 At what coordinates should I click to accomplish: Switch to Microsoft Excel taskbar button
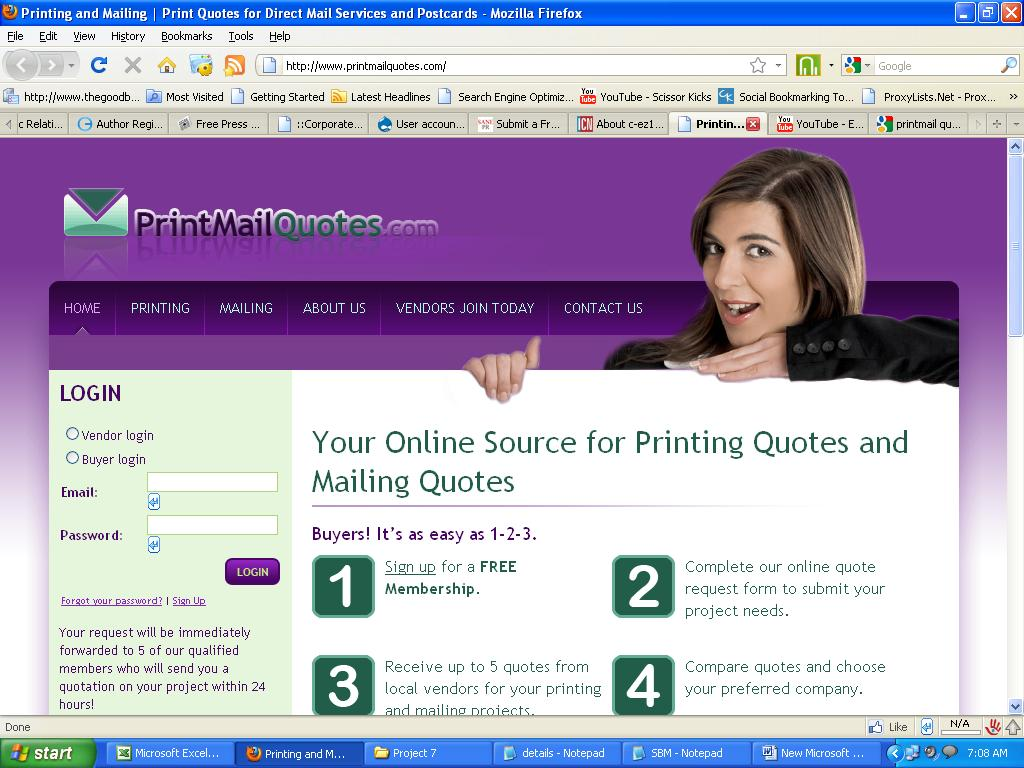click(169, 753)
